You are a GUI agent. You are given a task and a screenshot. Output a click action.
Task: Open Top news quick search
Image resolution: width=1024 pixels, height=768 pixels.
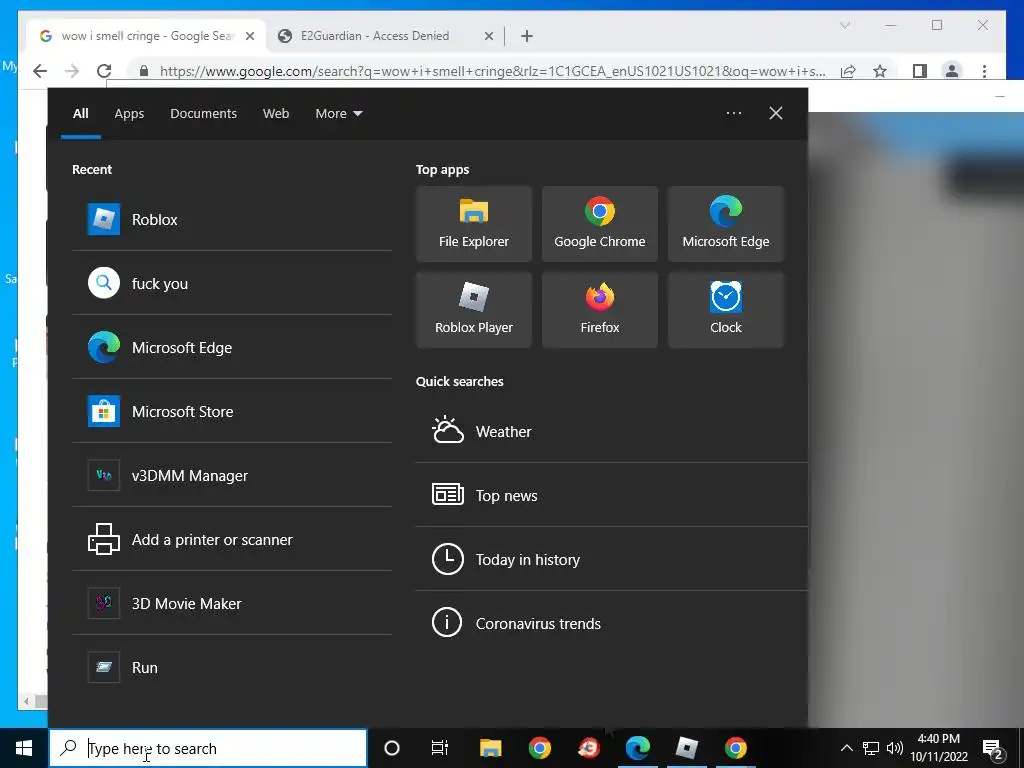point(611,495)
